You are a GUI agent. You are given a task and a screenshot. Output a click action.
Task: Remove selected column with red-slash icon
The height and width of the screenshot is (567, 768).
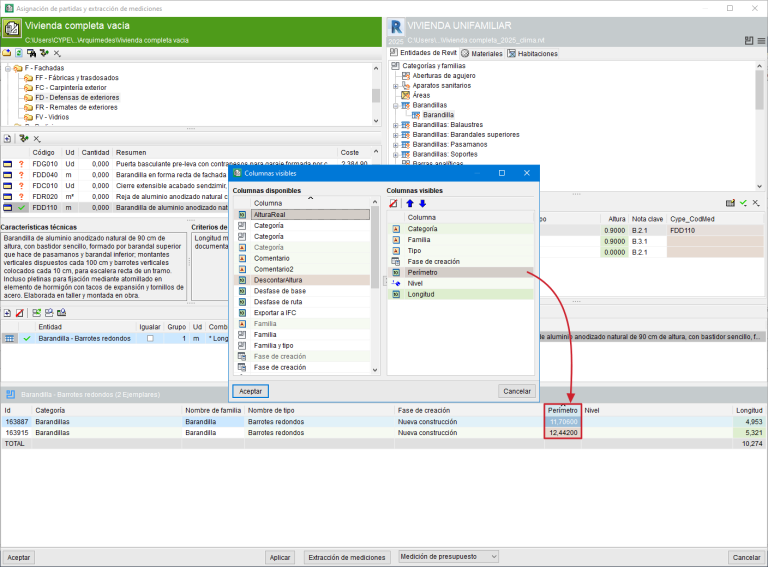393,204
